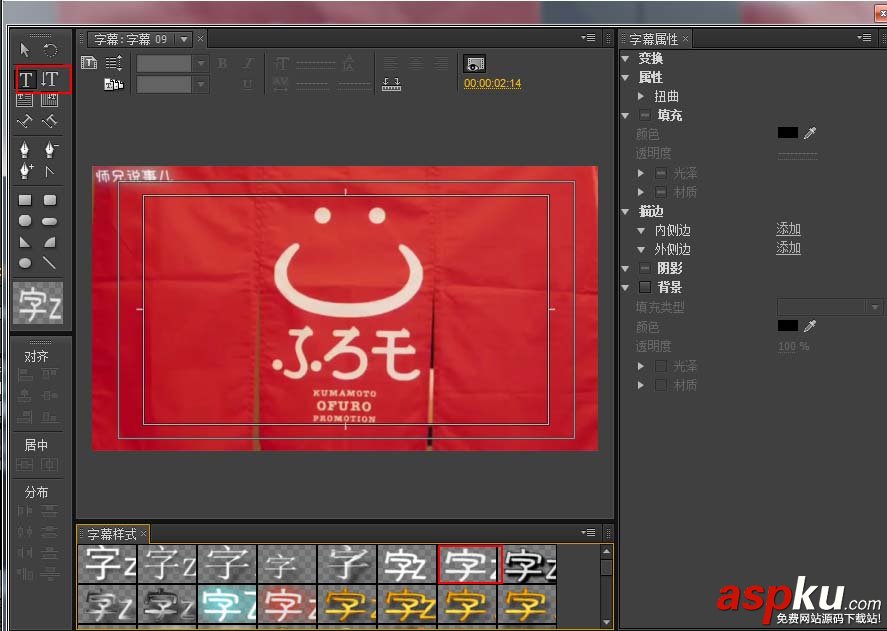The image size is (887, 631).
Task: Collapse the 内侧边 group
Action: 640,231
